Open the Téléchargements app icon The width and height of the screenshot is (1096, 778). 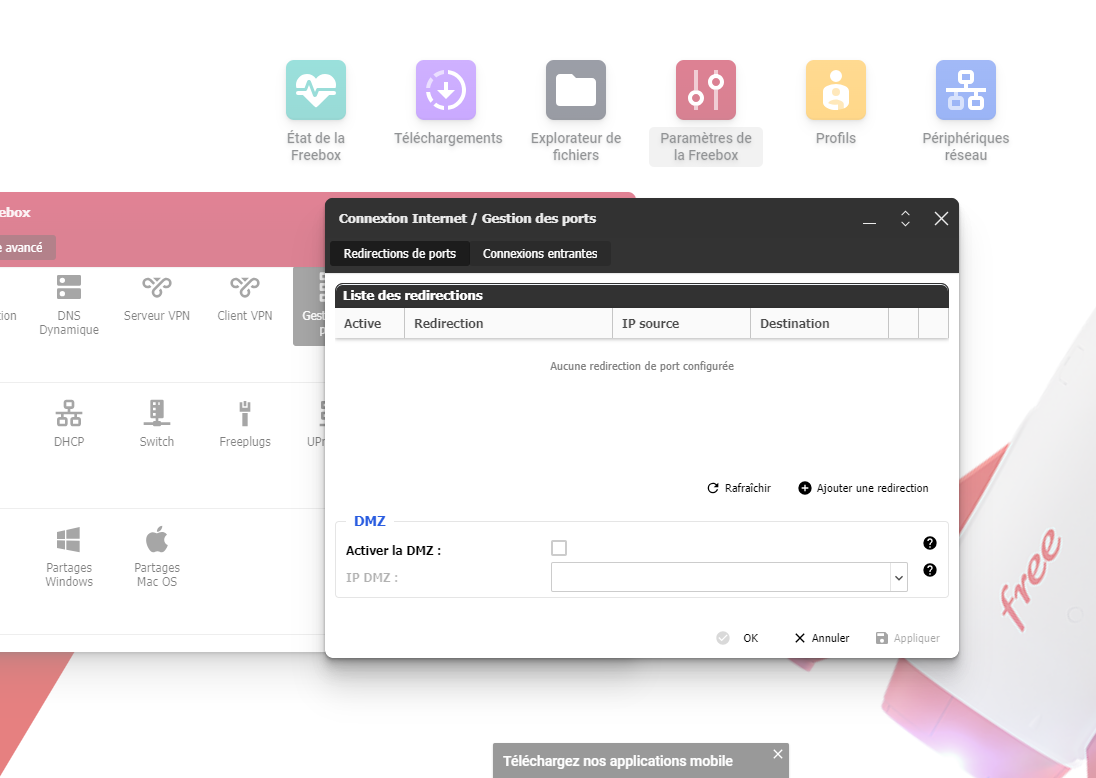coord(446,90)
